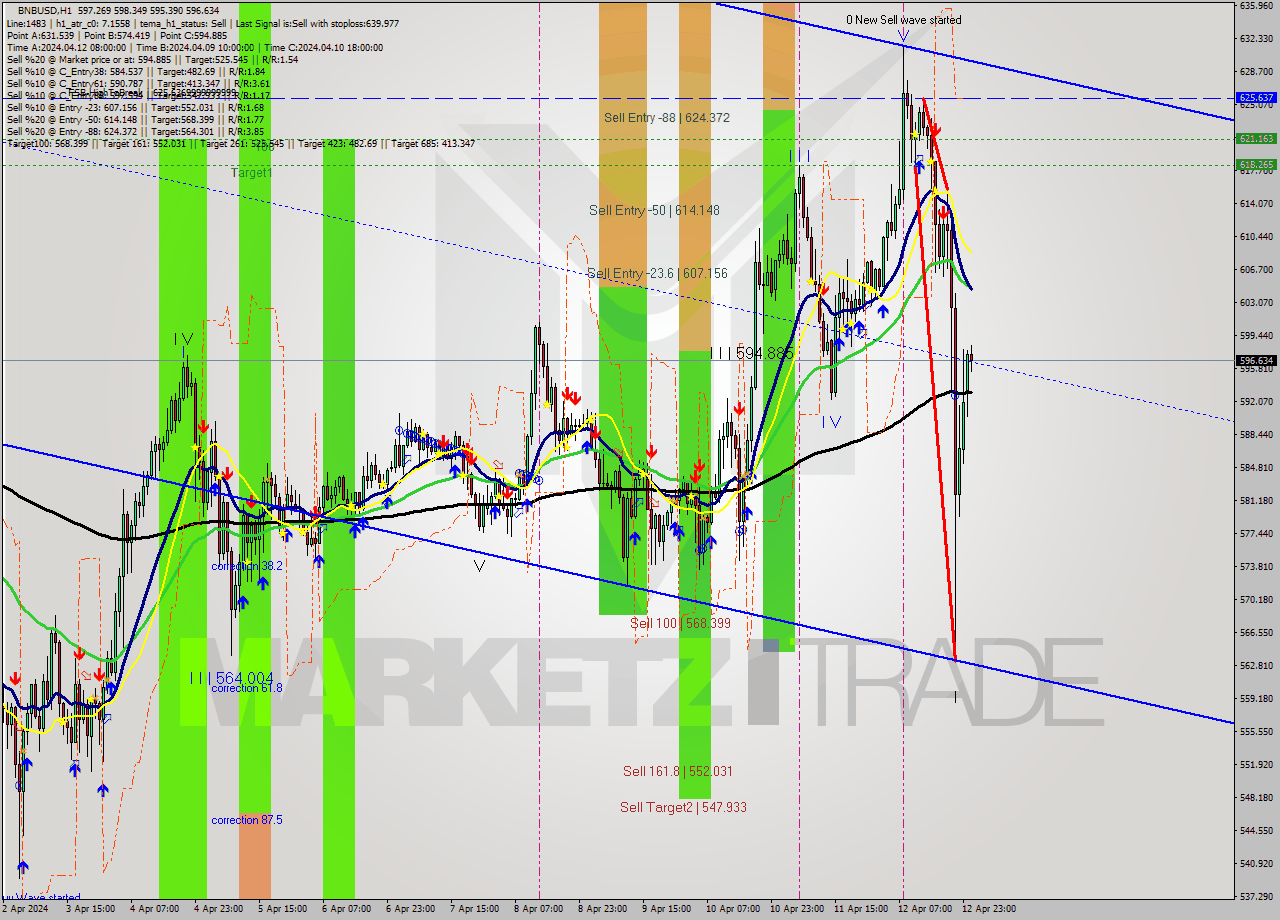The image size is (1280, 920).
Task: Select the 'I I I 564.004' wave label
Action: pyautogui.click(x=231, y=679)
